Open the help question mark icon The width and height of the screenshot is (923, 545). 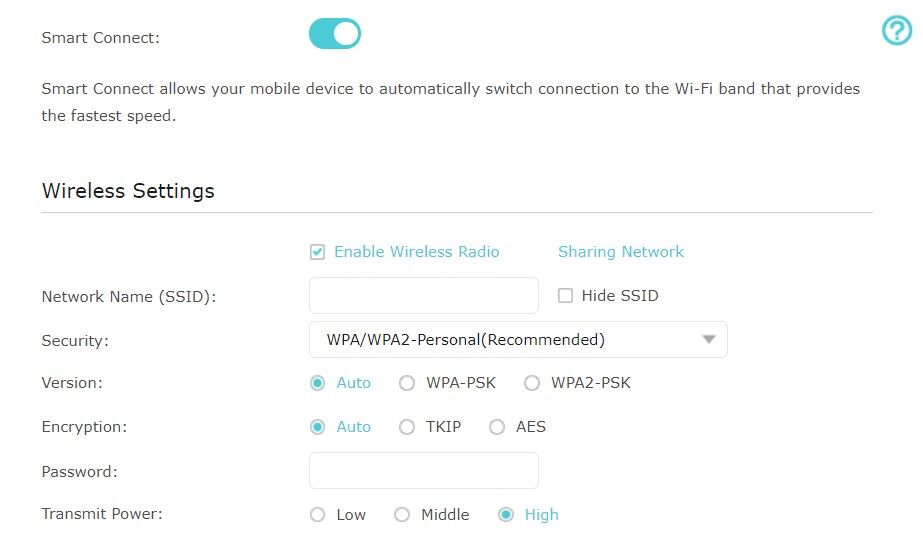tap(896, 32)
